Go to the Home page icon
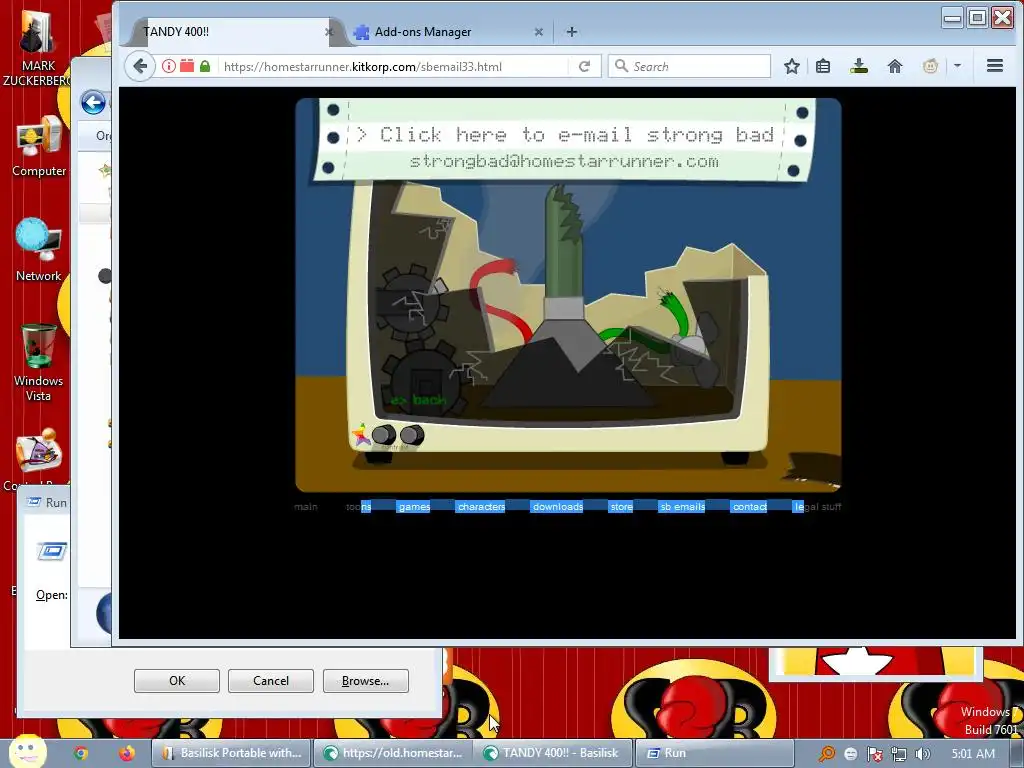 tap(895, 66)
